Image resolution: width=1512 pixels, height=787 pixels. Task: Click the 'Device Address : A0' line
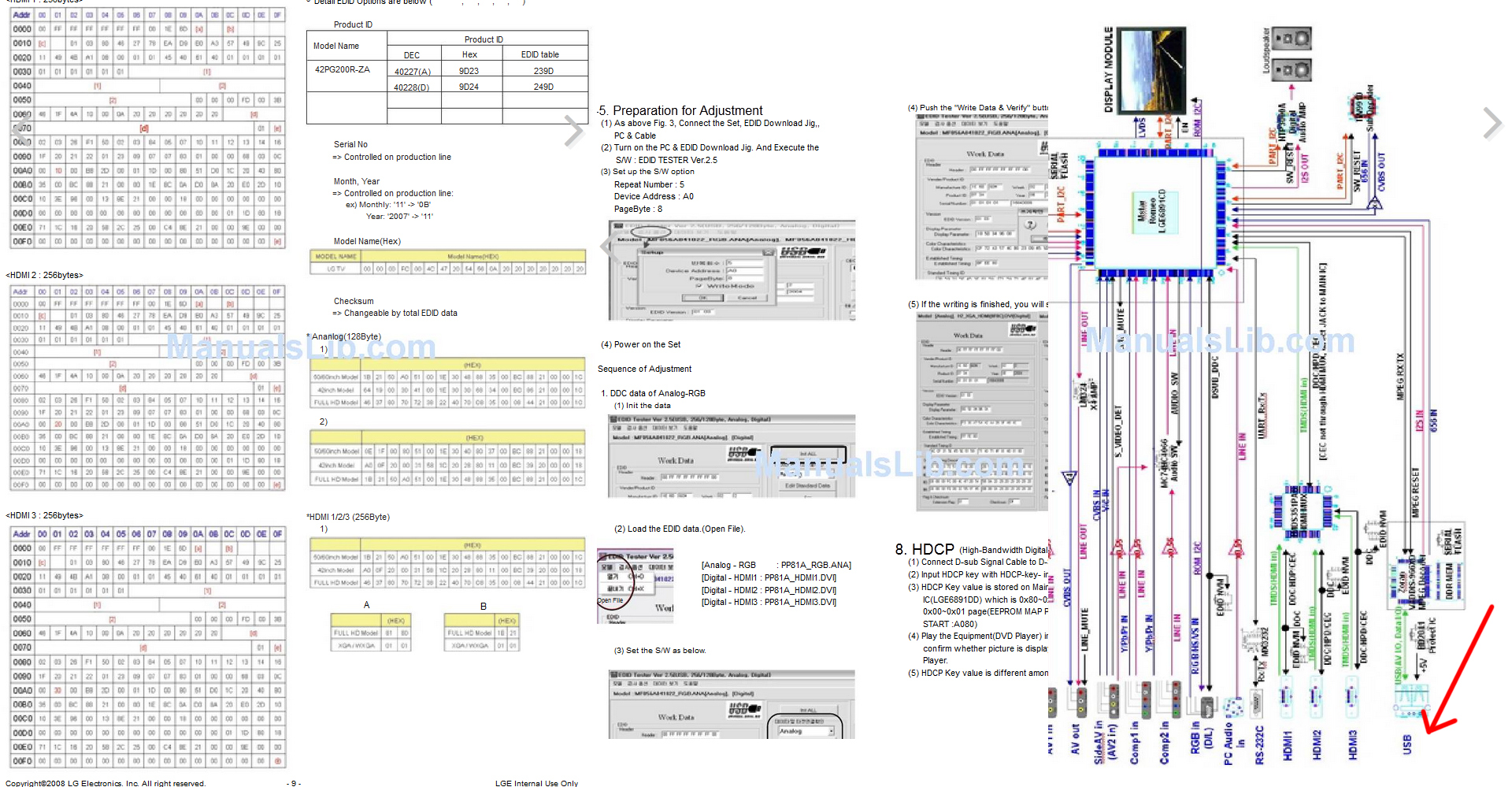coord(654,196)
